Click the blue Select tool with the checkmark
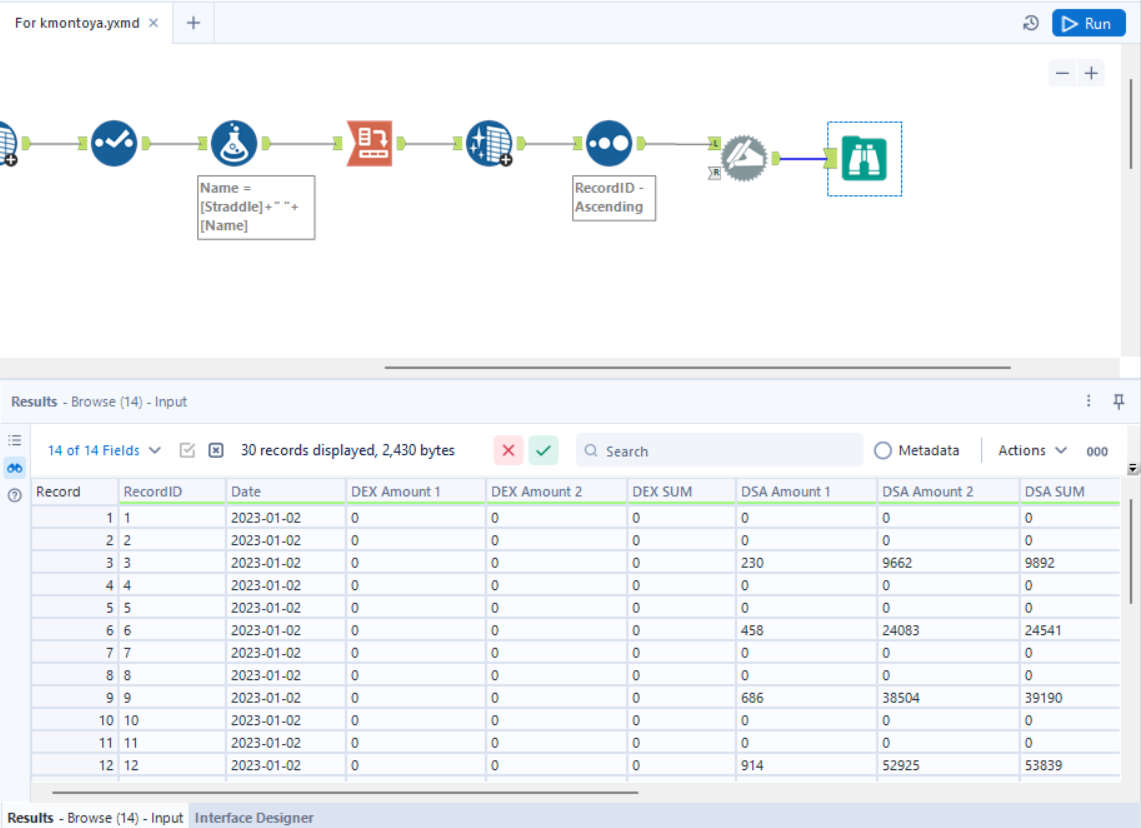The height and width of the screenshot is (828, 1141). point(114,143)
